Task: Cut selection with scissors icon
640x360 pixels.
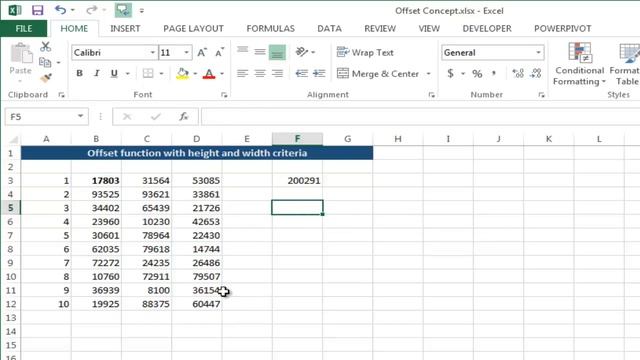Action: [x=45, y=47]
